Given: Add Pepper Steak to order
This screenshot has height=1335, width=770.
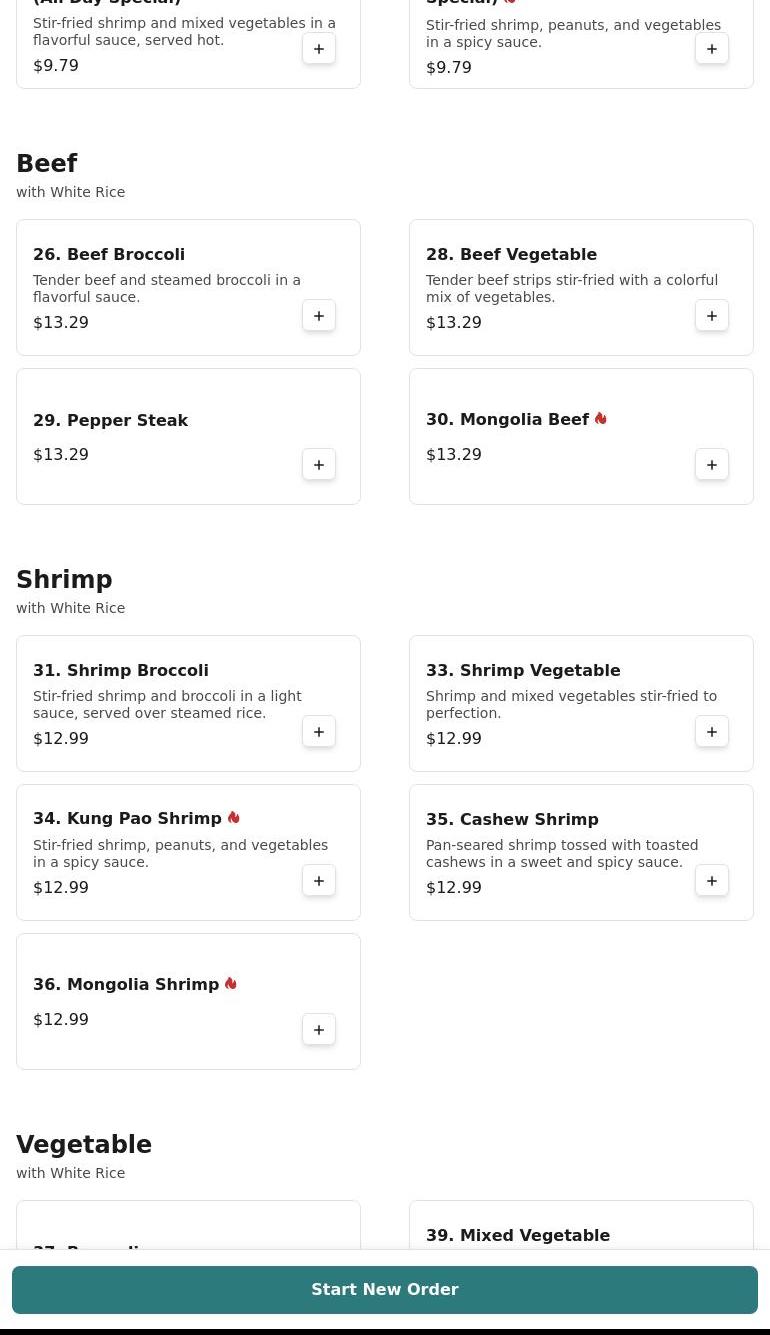Looking at the screenshot, I should [x=319, y=465].
